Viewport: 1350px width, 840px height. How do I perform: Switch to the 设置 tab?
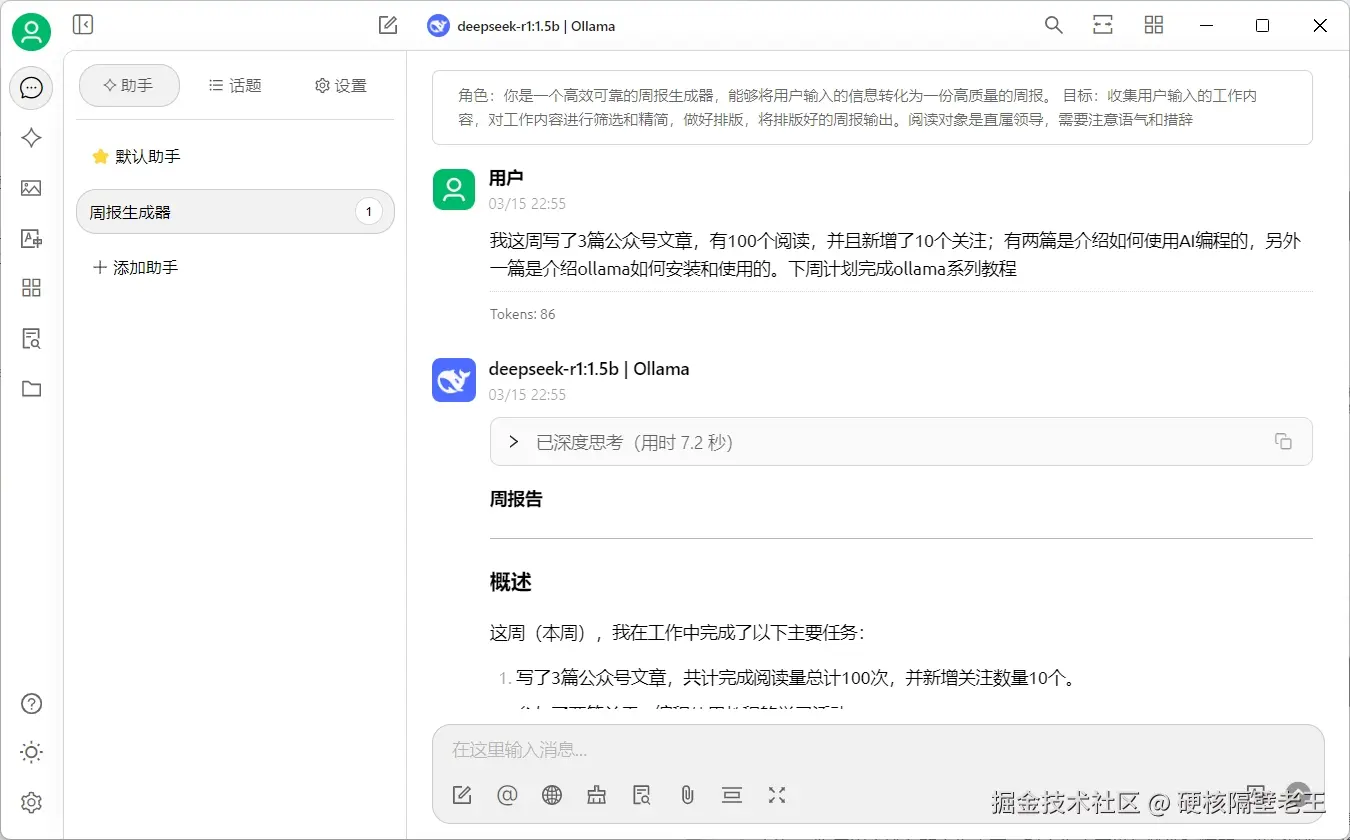tap(341, 86)
